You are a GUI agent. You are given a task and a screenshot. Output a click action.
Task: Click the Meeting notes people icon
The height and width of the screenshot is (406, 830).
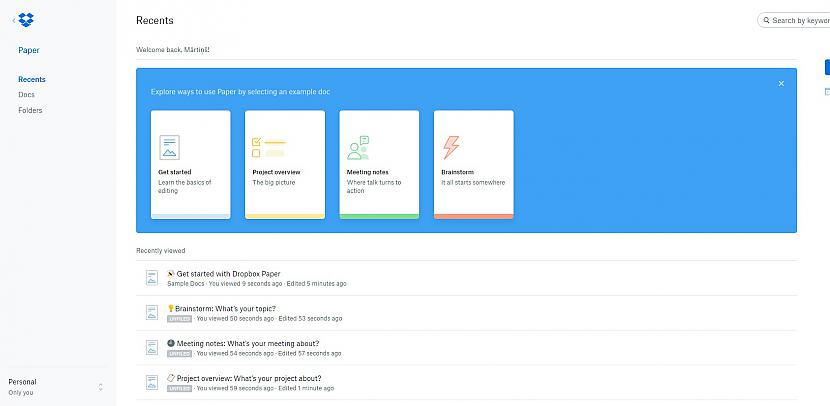tap(358, 148)
